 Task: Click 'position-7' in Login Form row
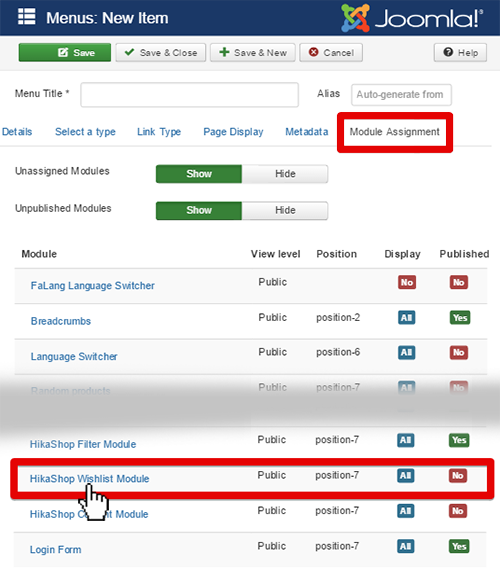coord(337,546)
